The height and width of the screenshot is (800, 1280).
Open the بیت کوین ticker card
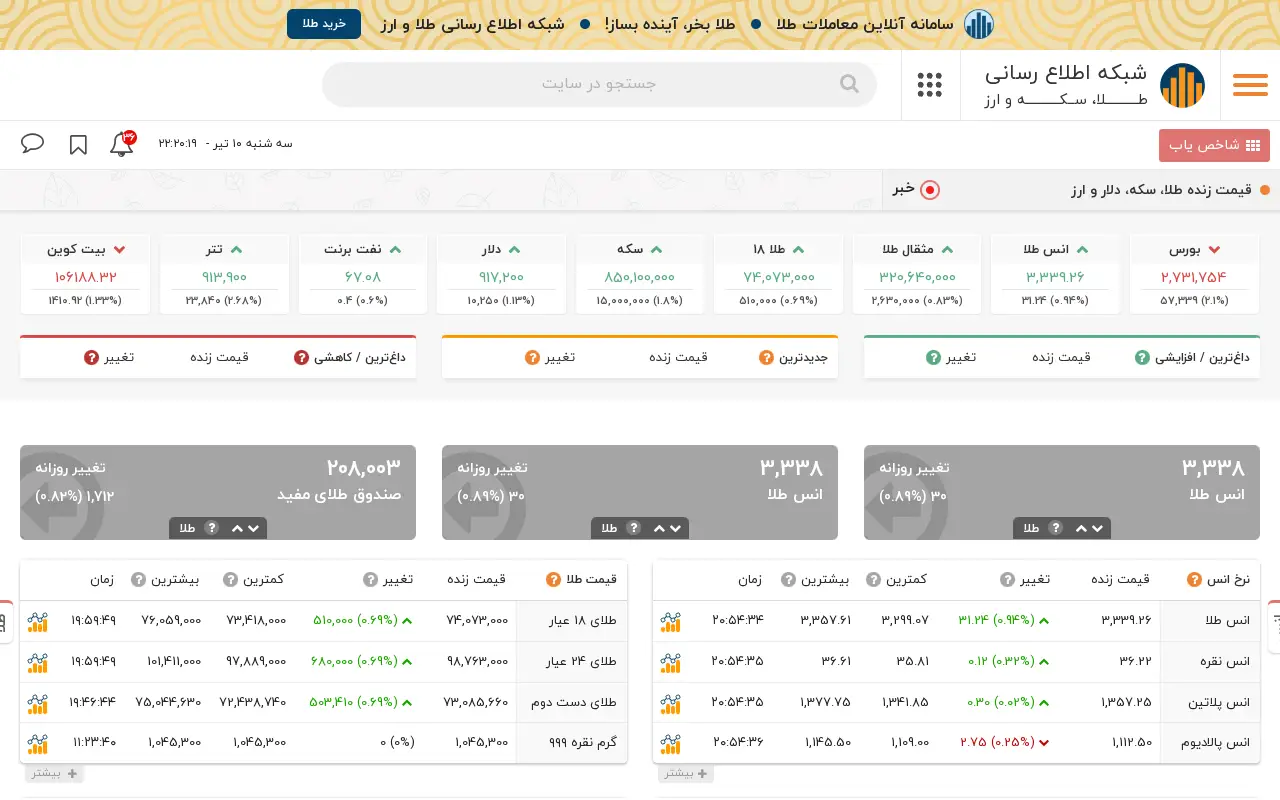(x=86, y=274)
